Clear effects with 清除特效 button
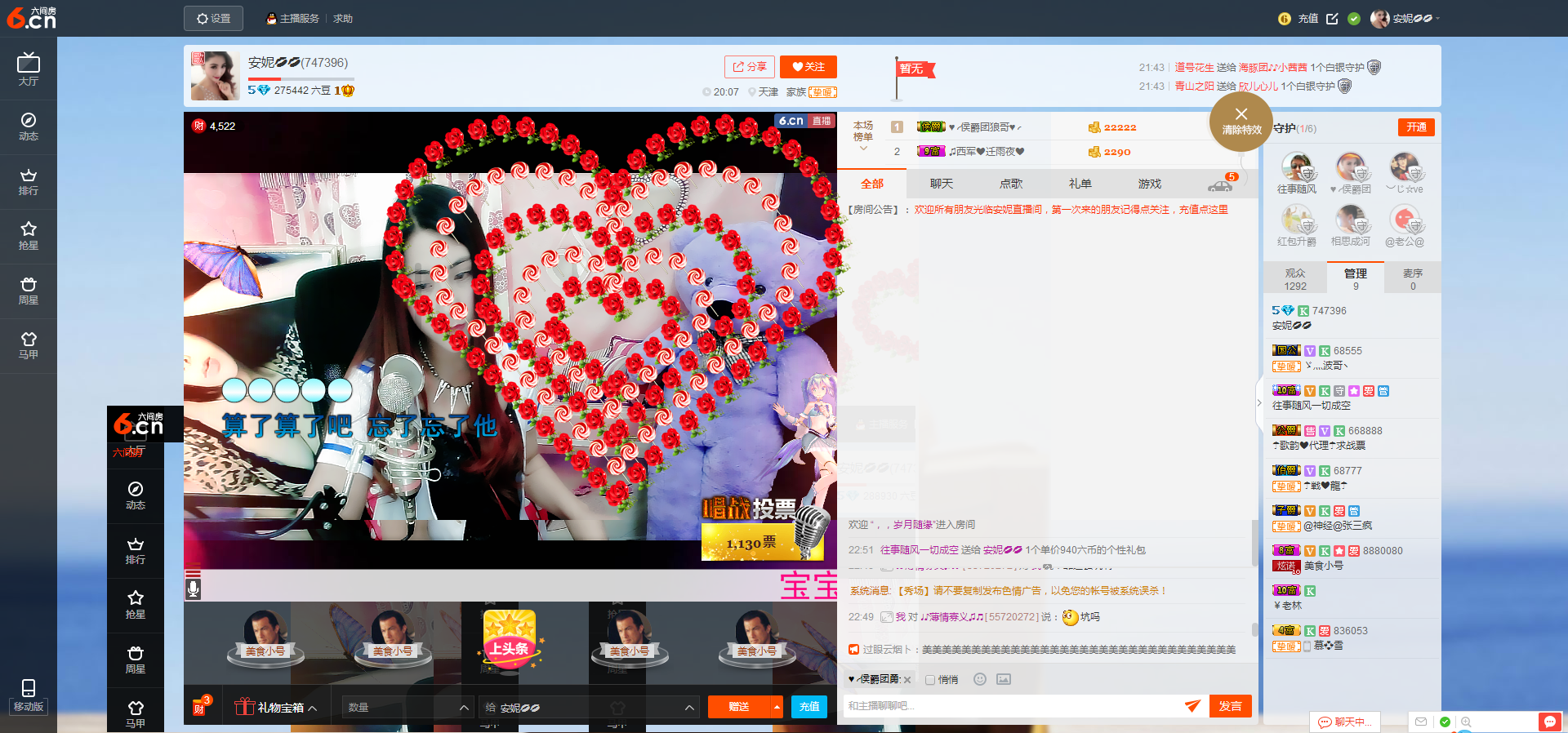Image resolution: width=1568 pixels, height=733 pixels. click(x=1241, y=122)
